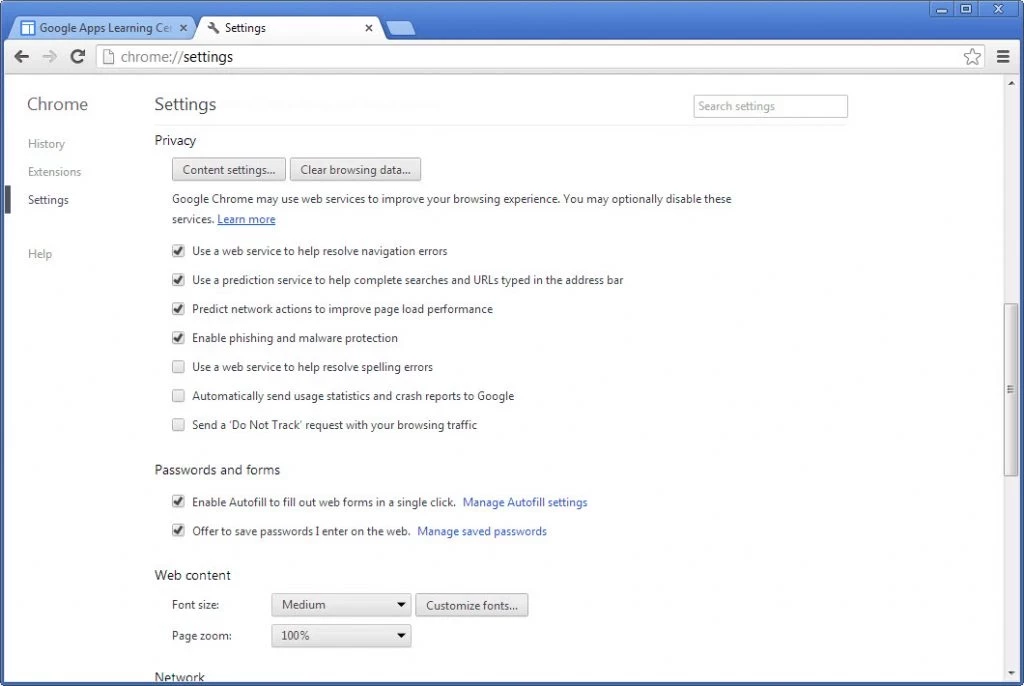Close the Settings tab with its X

coord(369,28)
